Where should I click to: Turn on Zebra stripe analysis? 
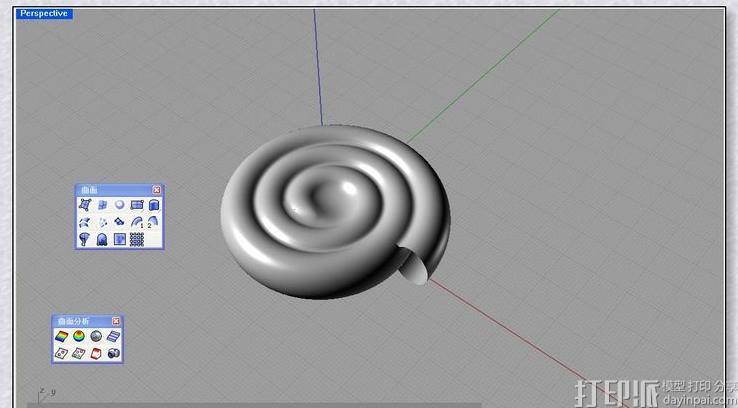coord(113,336)
